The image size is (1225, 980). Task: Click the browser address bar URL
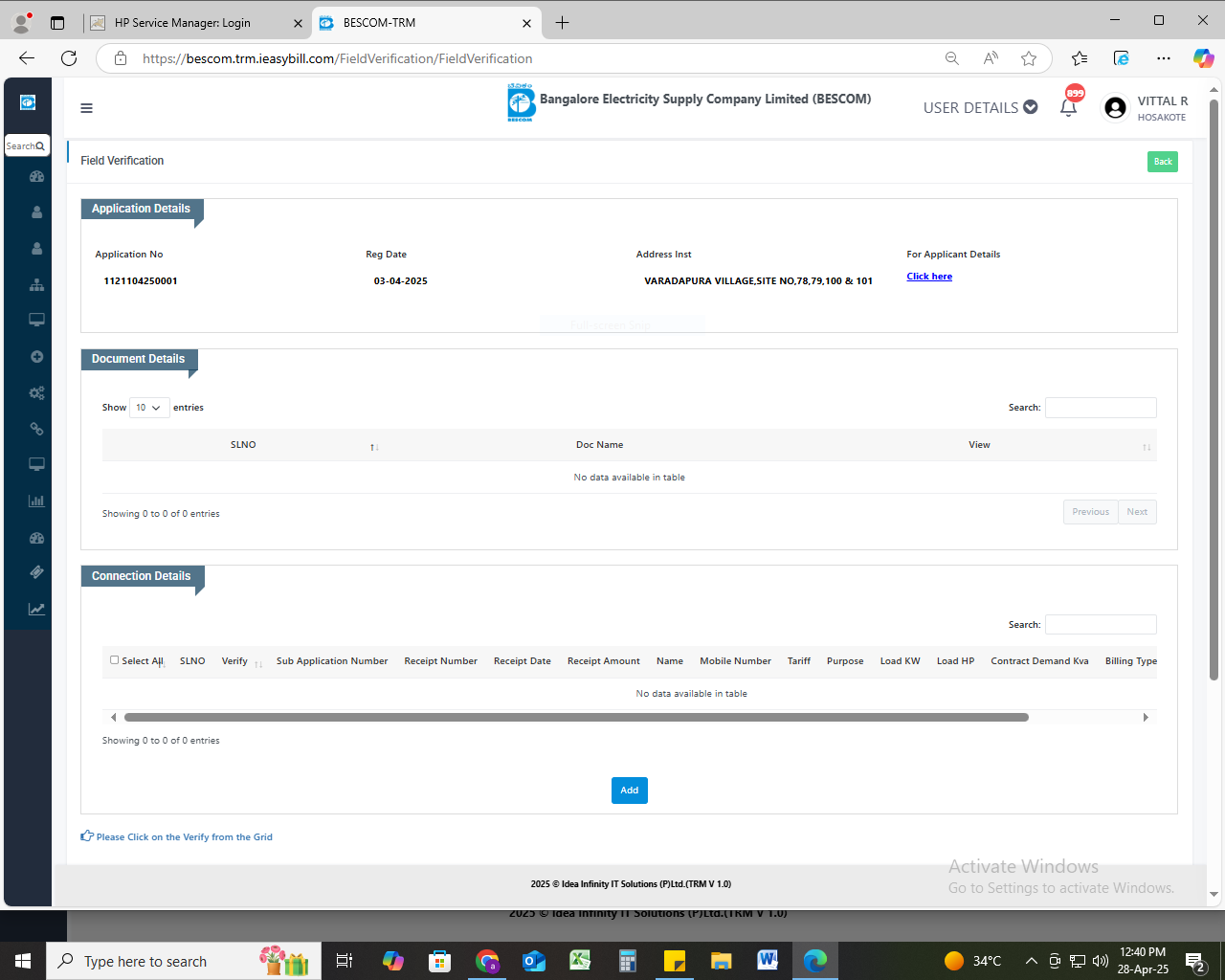tap(338, 58)
